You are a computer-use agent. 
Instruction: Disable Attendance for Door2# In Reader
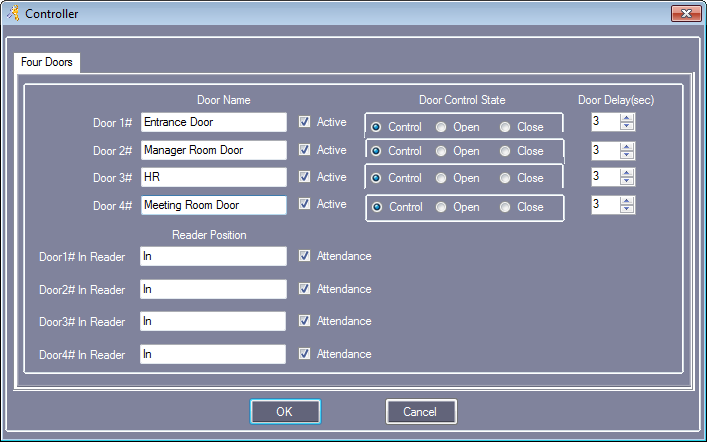(304, 288)
